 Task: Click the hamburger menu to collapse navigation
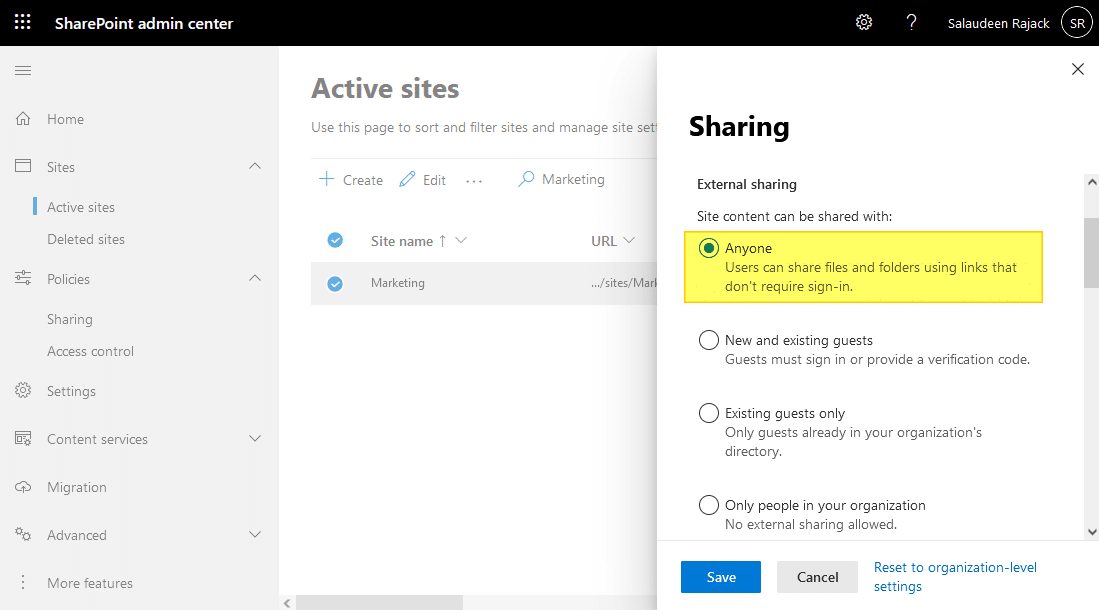pyautogui.click(x=21, y=70)
